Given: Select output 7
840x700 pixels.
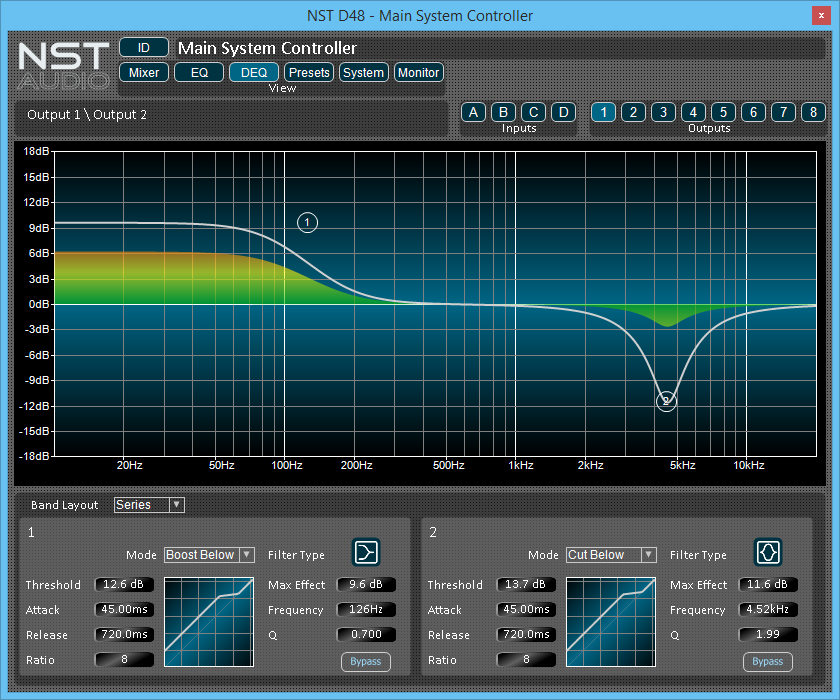Looking at the screenshot, I should coord(784,112).
